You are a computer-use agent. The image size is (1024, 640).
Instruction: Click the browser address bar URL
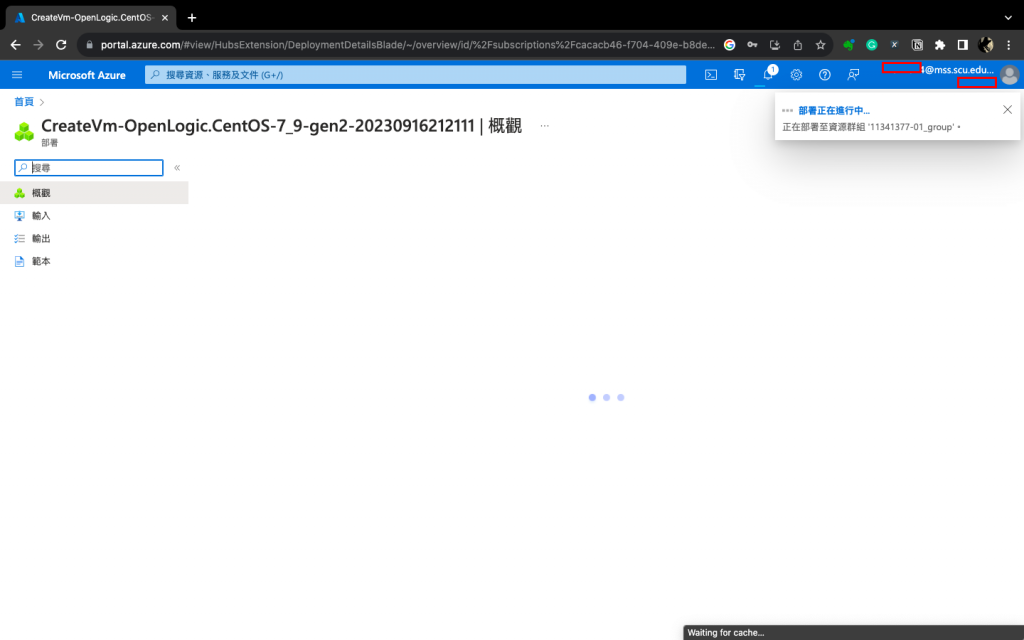408,45
